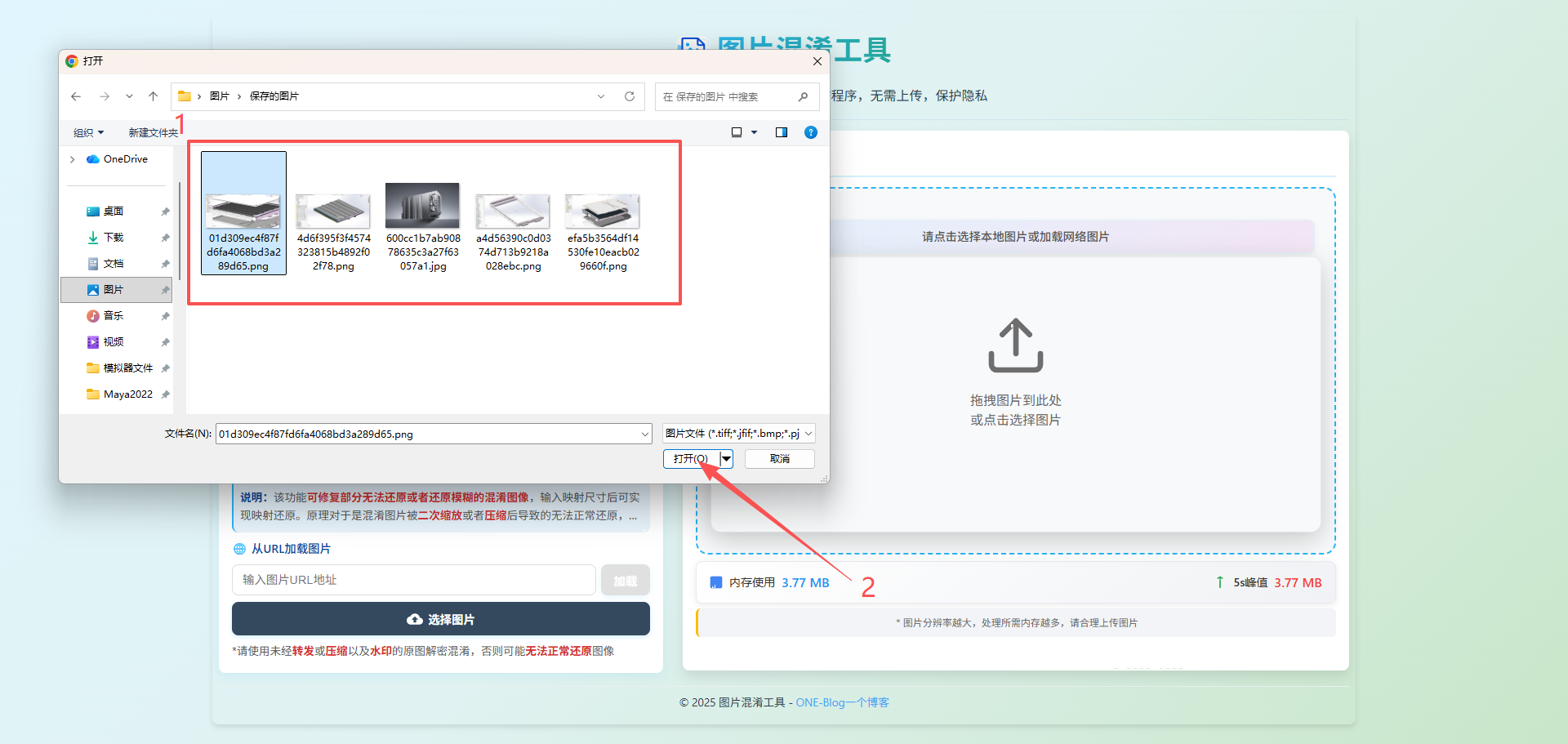
Task: Click the search magnifier icon
Action: [803, 96]
